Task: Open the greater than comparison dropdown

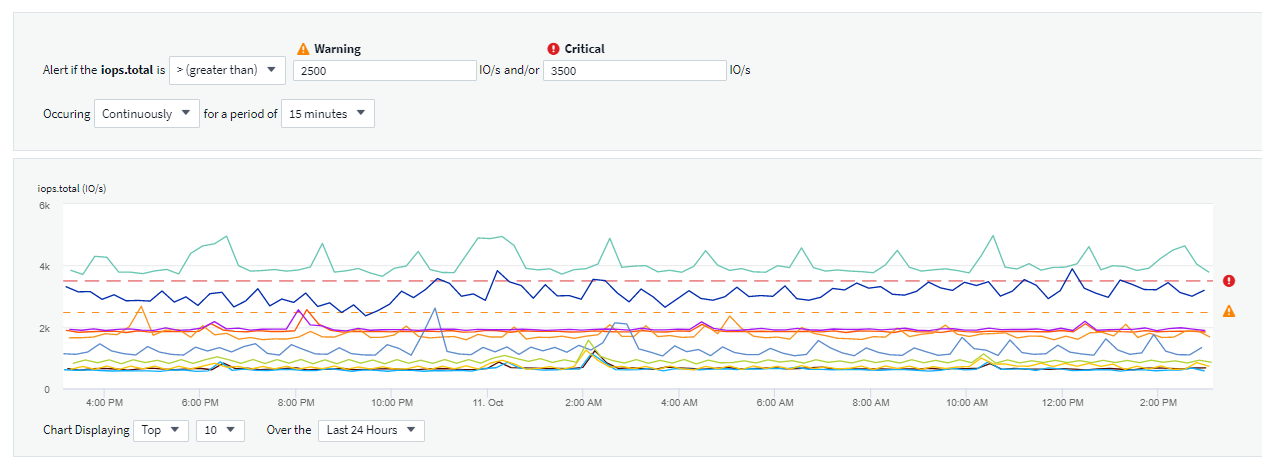Action: click(227, 70)
